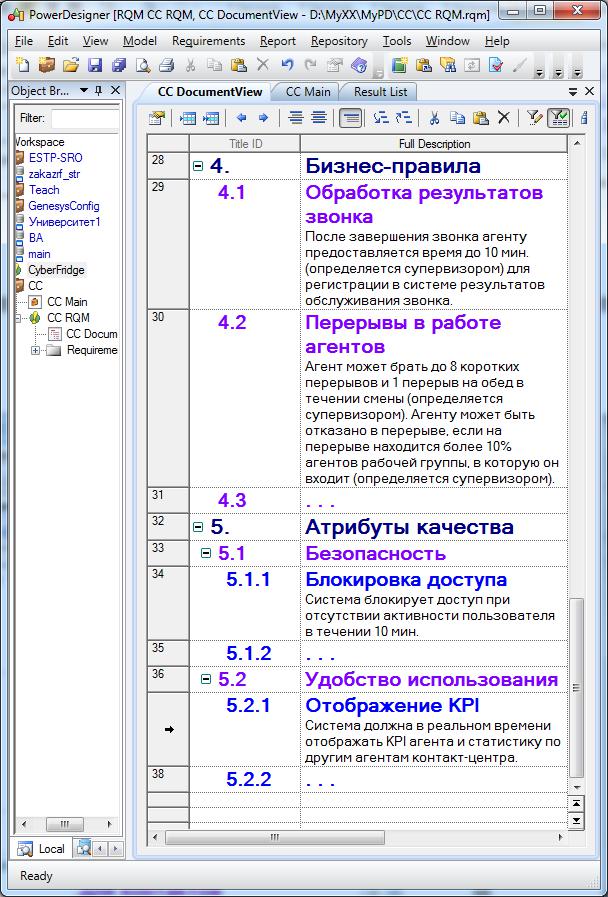Click scissors Cut icon in document toolbar
The width and height of the screenshot is (608, 897).
click(434, 118)
